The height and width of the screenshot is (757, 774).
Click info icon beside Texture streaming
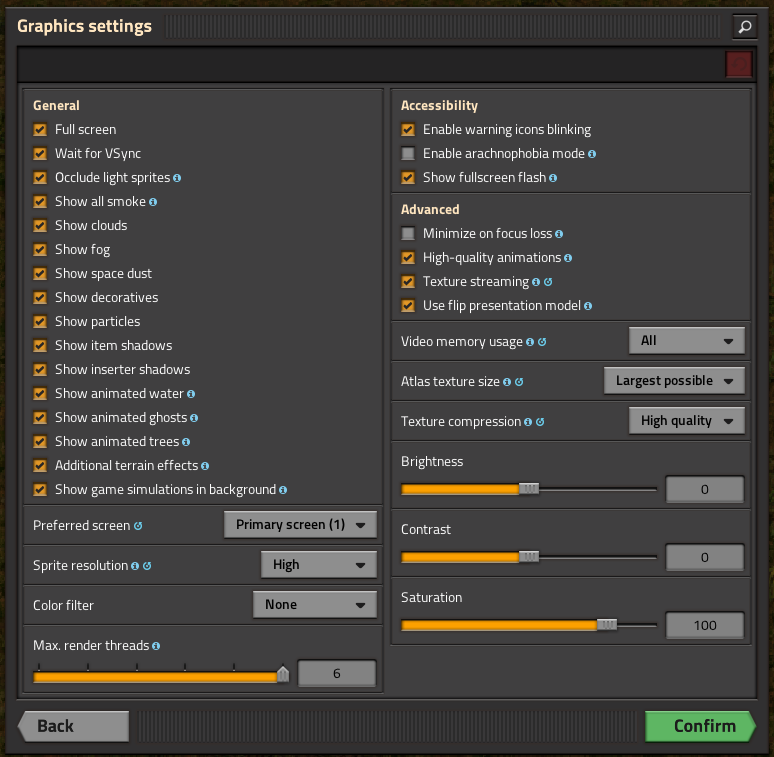click(x=536, y=282)
